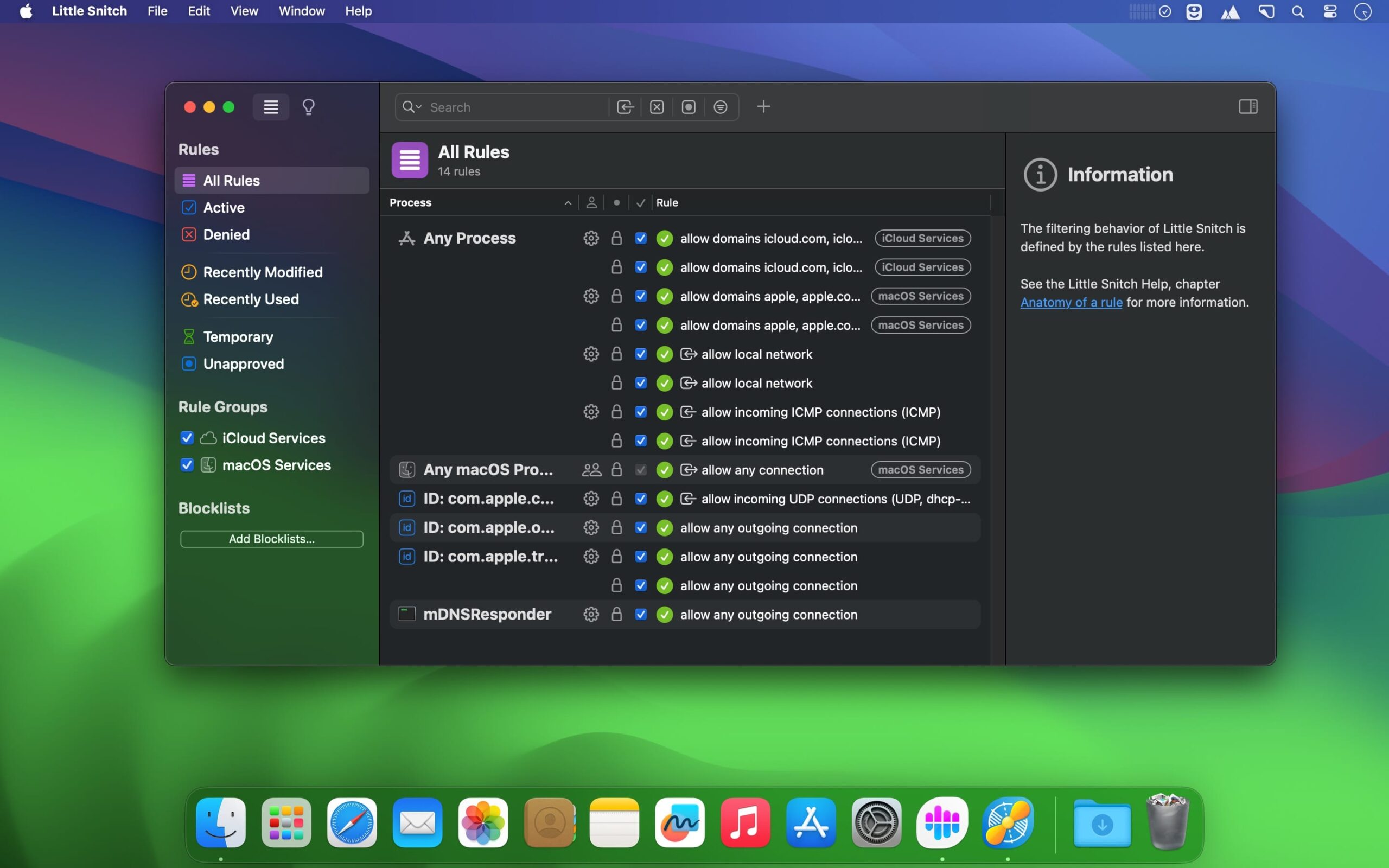Create a new rule with the plus icon
The width and height of the screenshot is (1389, 868).
[x=763, y=106]
